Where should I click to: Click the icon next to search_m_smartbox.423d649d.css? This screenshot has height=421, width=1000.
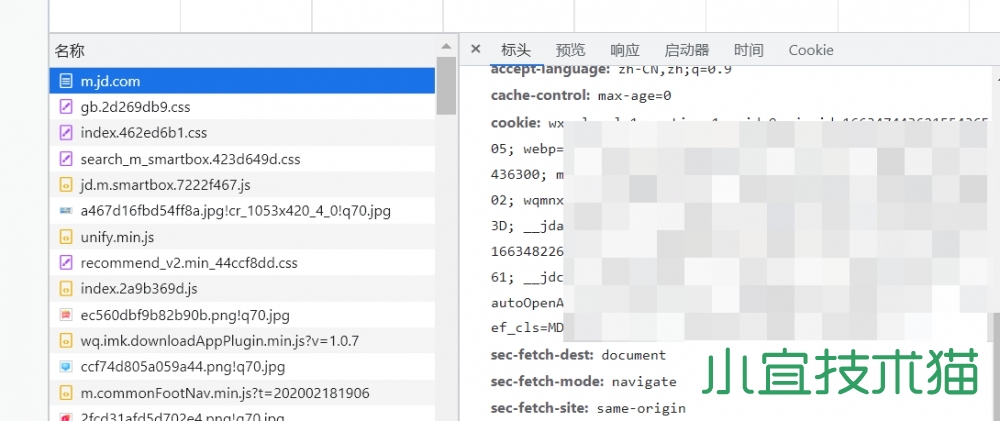65,159
